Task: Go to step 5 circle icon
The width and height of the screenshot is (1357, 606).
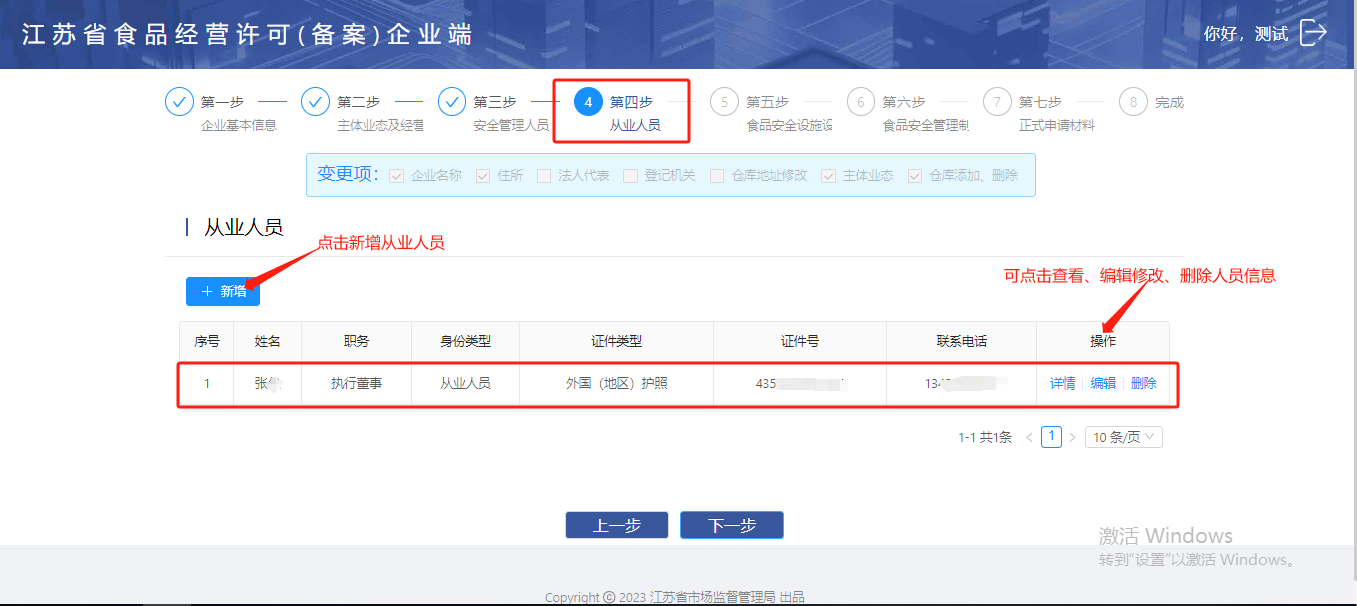Action: tap(724, 102)
